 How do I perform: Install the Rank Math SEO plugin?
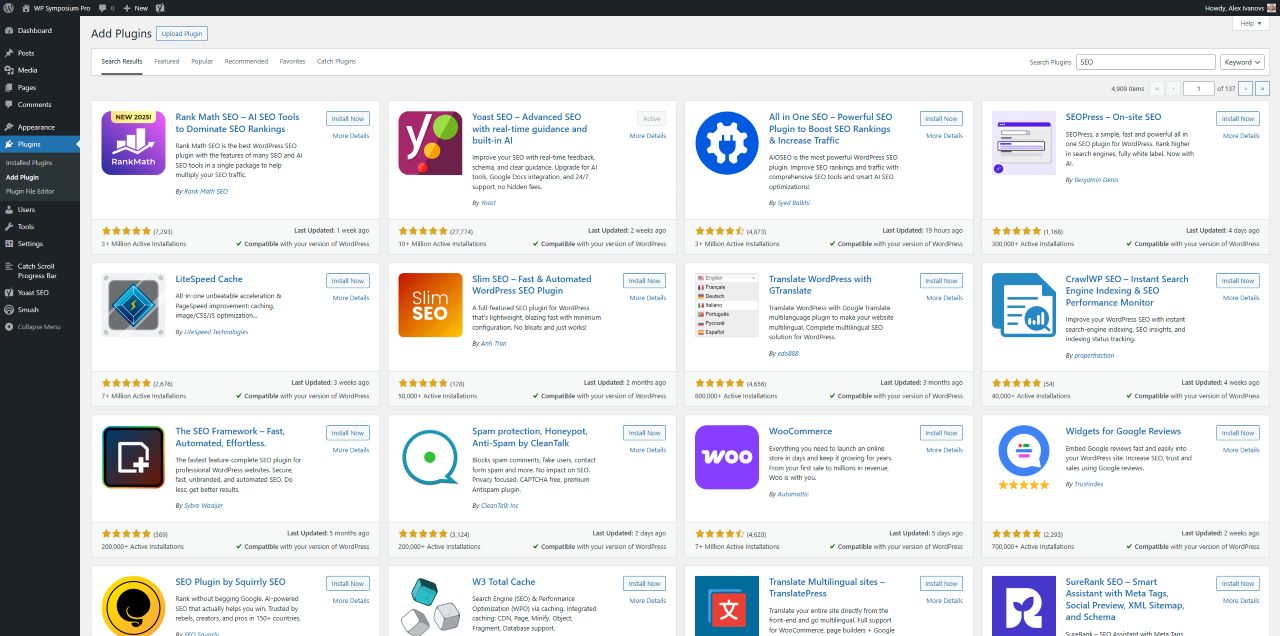347,118
